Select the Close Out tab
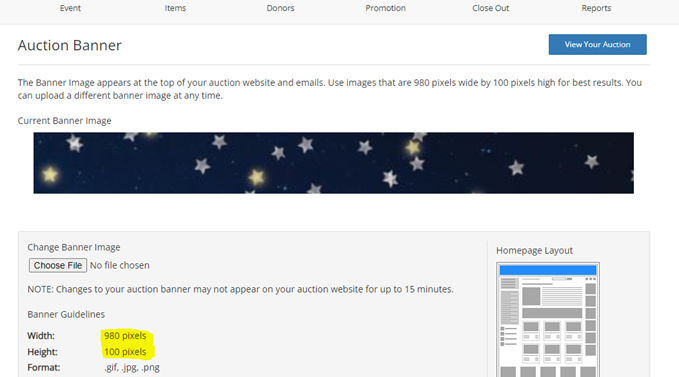The image size is (679, 377). (491, 8)
